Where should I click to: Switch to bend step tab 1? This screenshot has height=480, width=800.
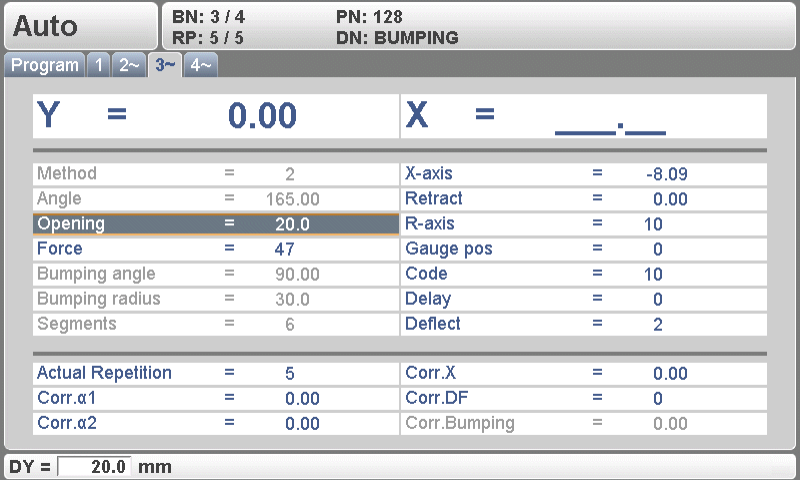tap(98, 65)
